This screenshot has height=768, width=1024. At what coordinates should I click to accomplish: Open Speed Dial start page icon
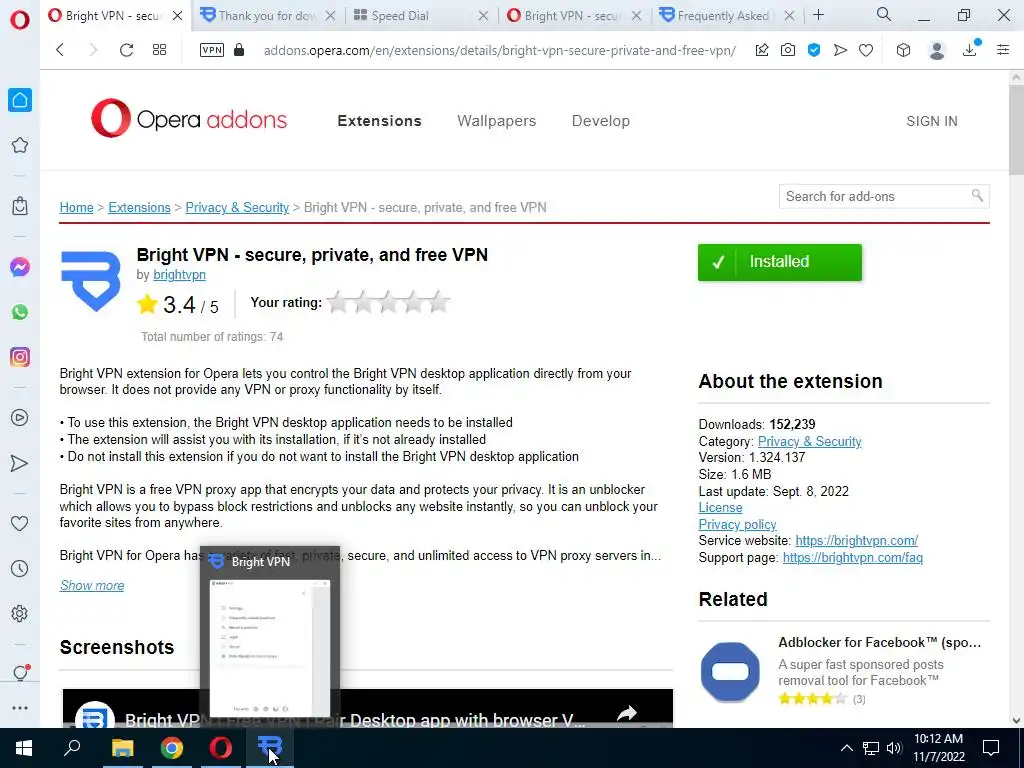159,50
